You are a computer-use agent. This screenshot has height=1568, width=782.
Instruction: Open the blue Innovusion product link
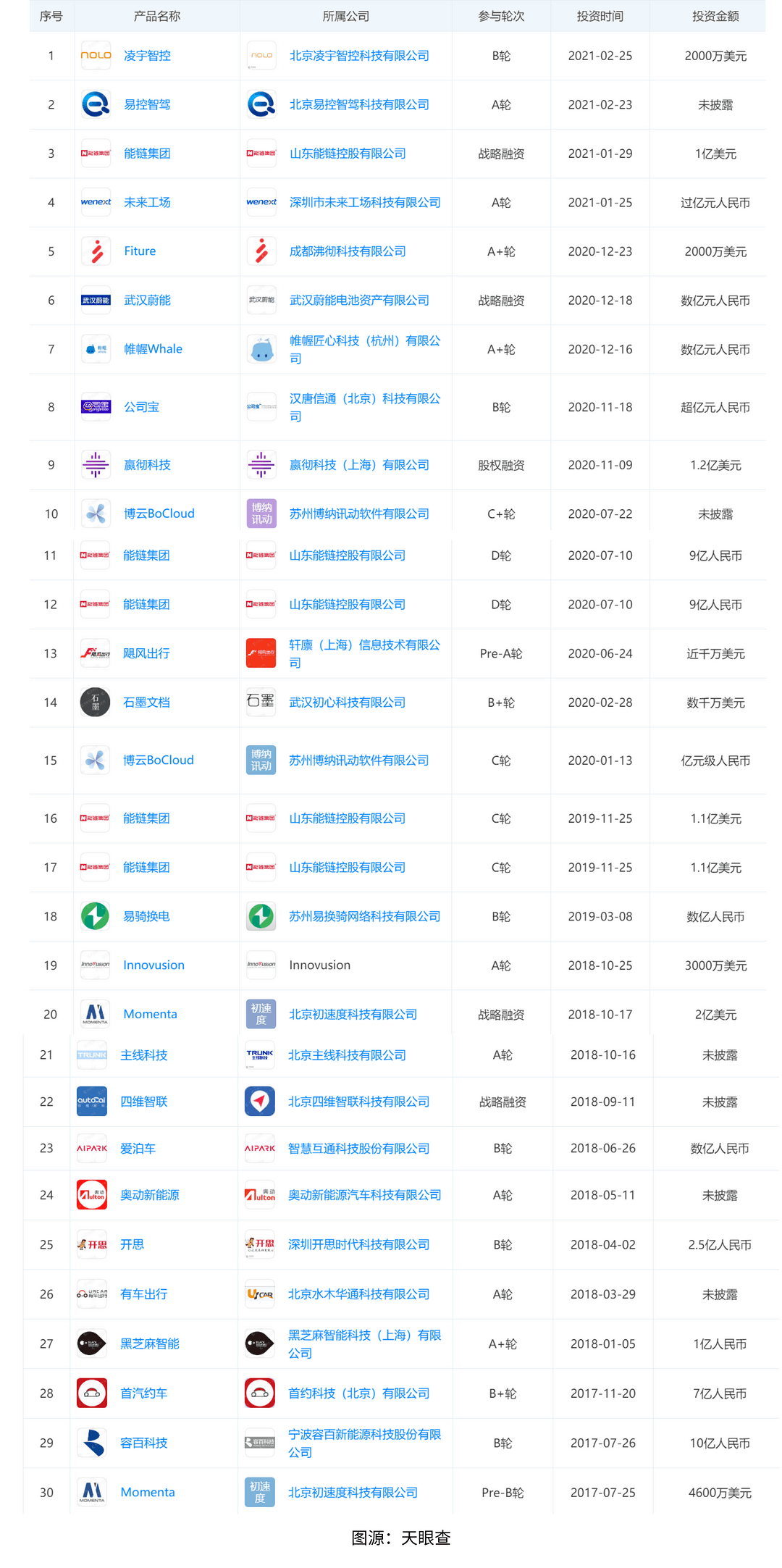click(154, 965)
